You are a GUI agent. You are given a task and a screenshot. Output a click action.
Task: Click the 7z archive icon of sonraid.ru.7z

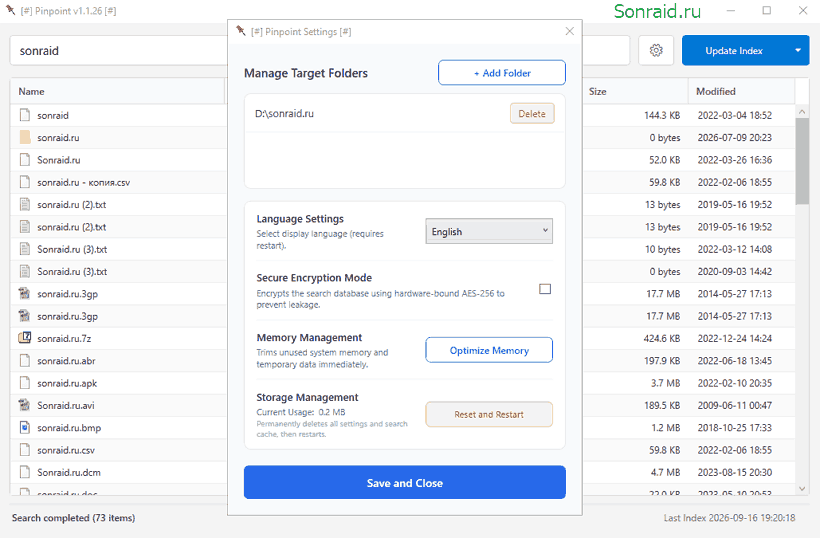point(25,338)
